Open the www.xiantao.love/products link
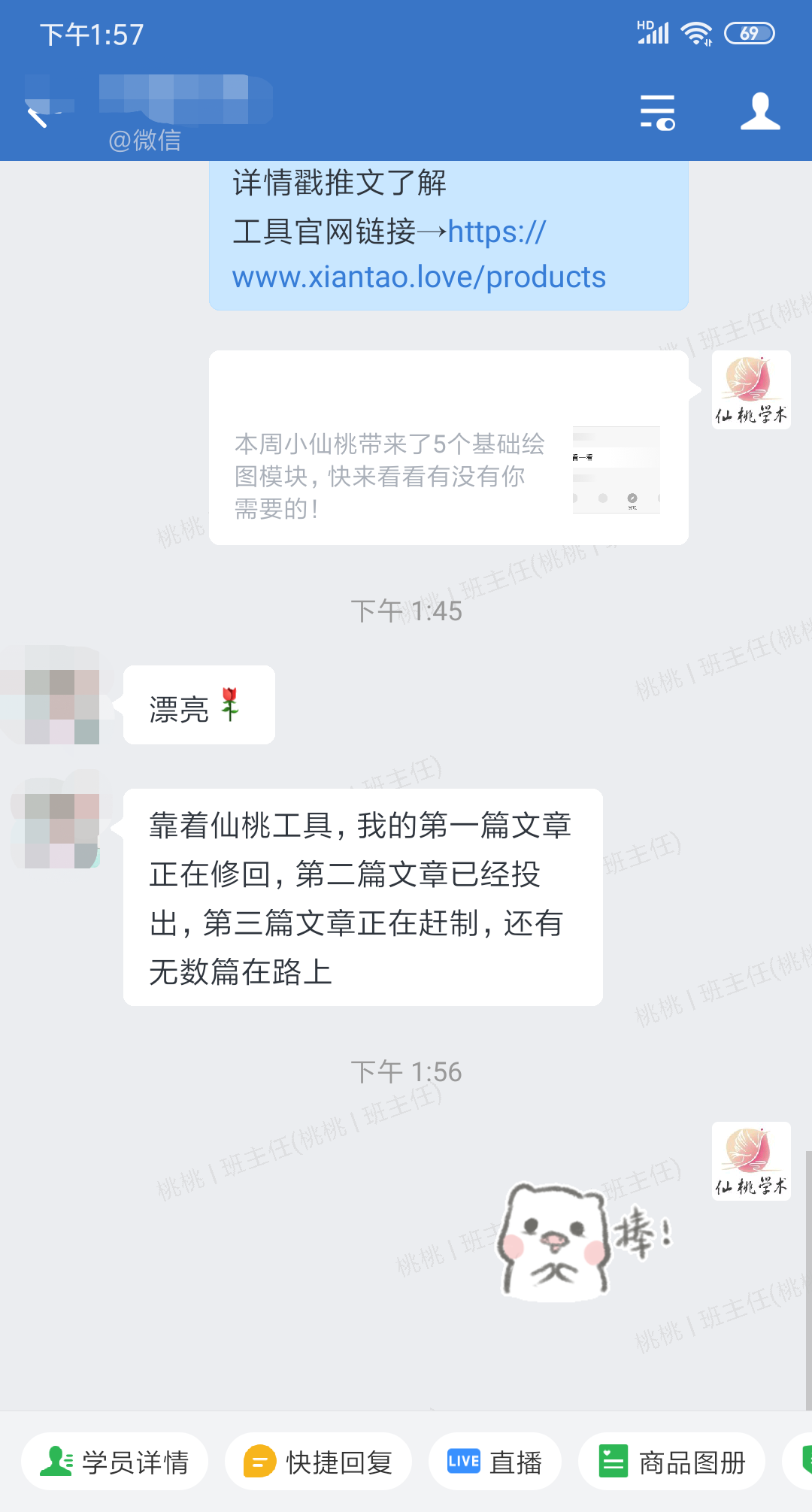This screenshot has height=1512, width=812. point(419,256)
